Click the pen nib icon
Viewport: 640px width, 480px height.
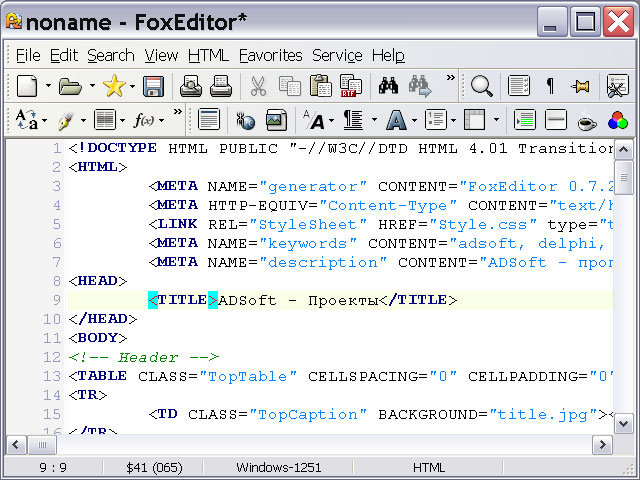pyautogui.click(x=65, y=121)
